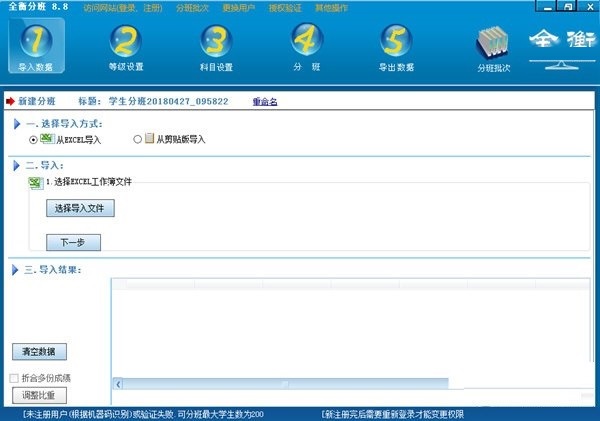This screenshot has width=600, height=421.
Task: Click the 重命名 link
Action: 265,101
